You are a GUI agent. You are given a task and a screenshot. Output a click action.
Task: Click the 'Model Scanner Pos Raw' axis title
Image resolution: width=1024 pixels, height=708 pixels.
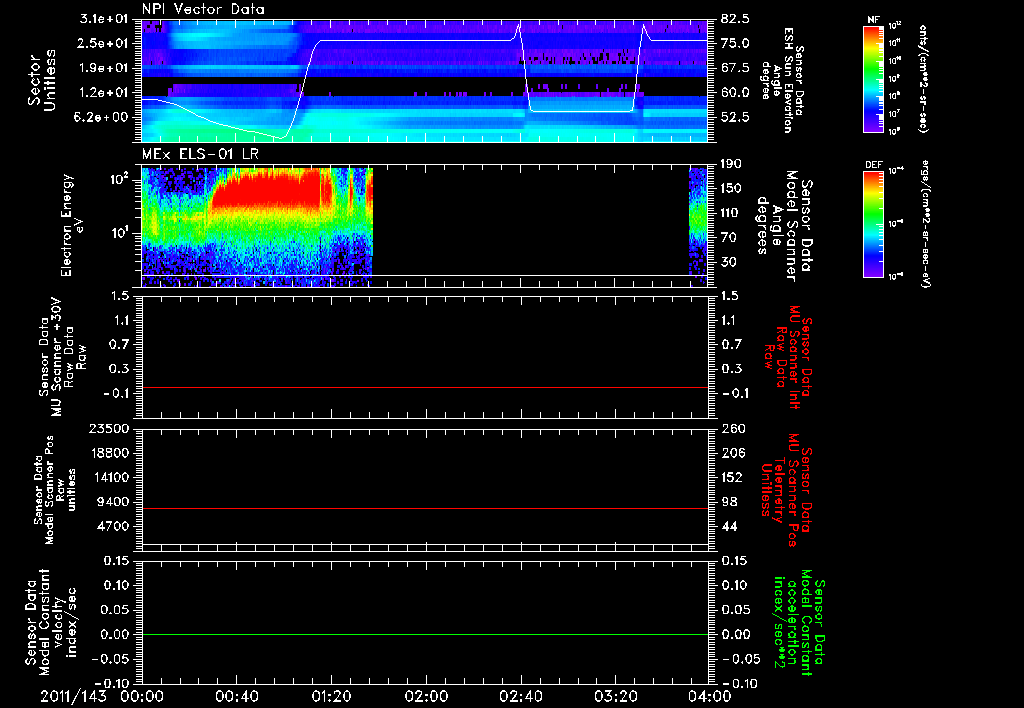click(x=55, y=490)
